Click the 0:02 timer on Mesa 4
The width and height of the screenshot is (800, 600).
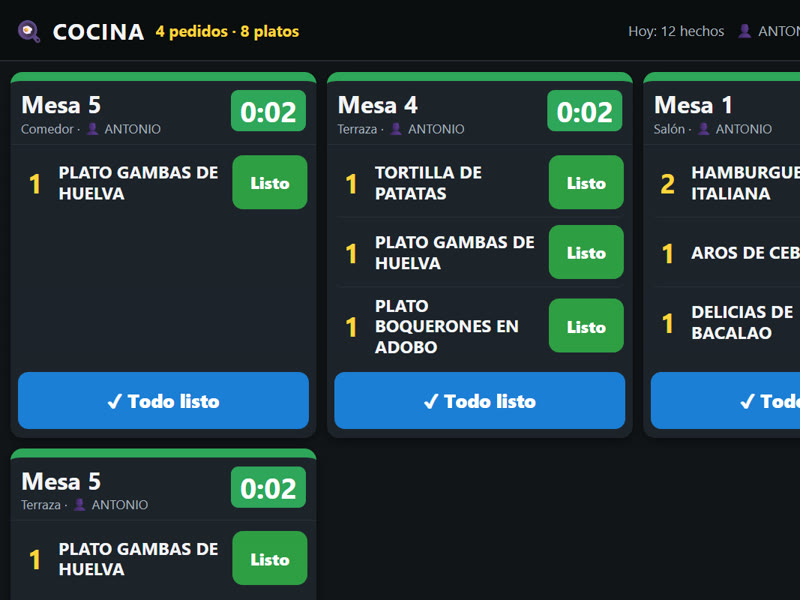tap(585, 111)
